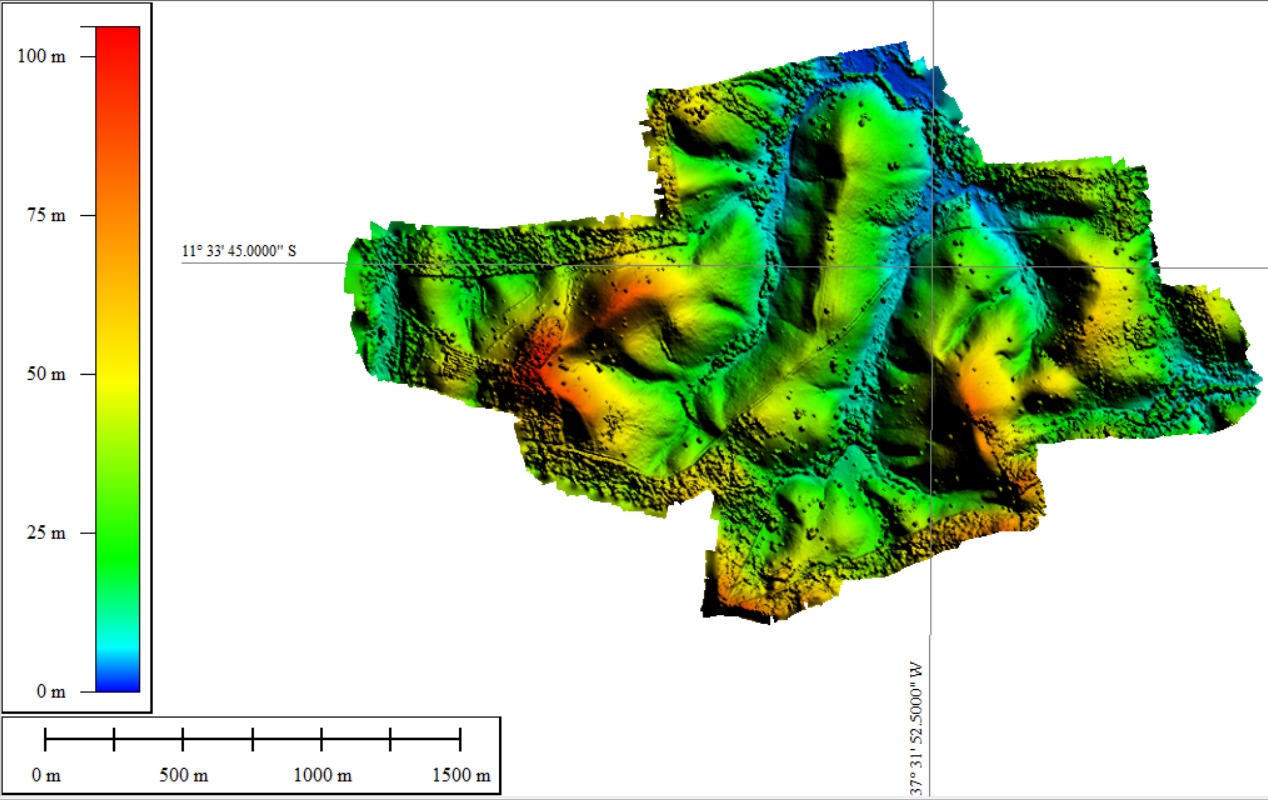Click the "25 m" elevation legend label
Image resolution: width=1268 pixels, height=800 pixels.
tap(46, 533)
